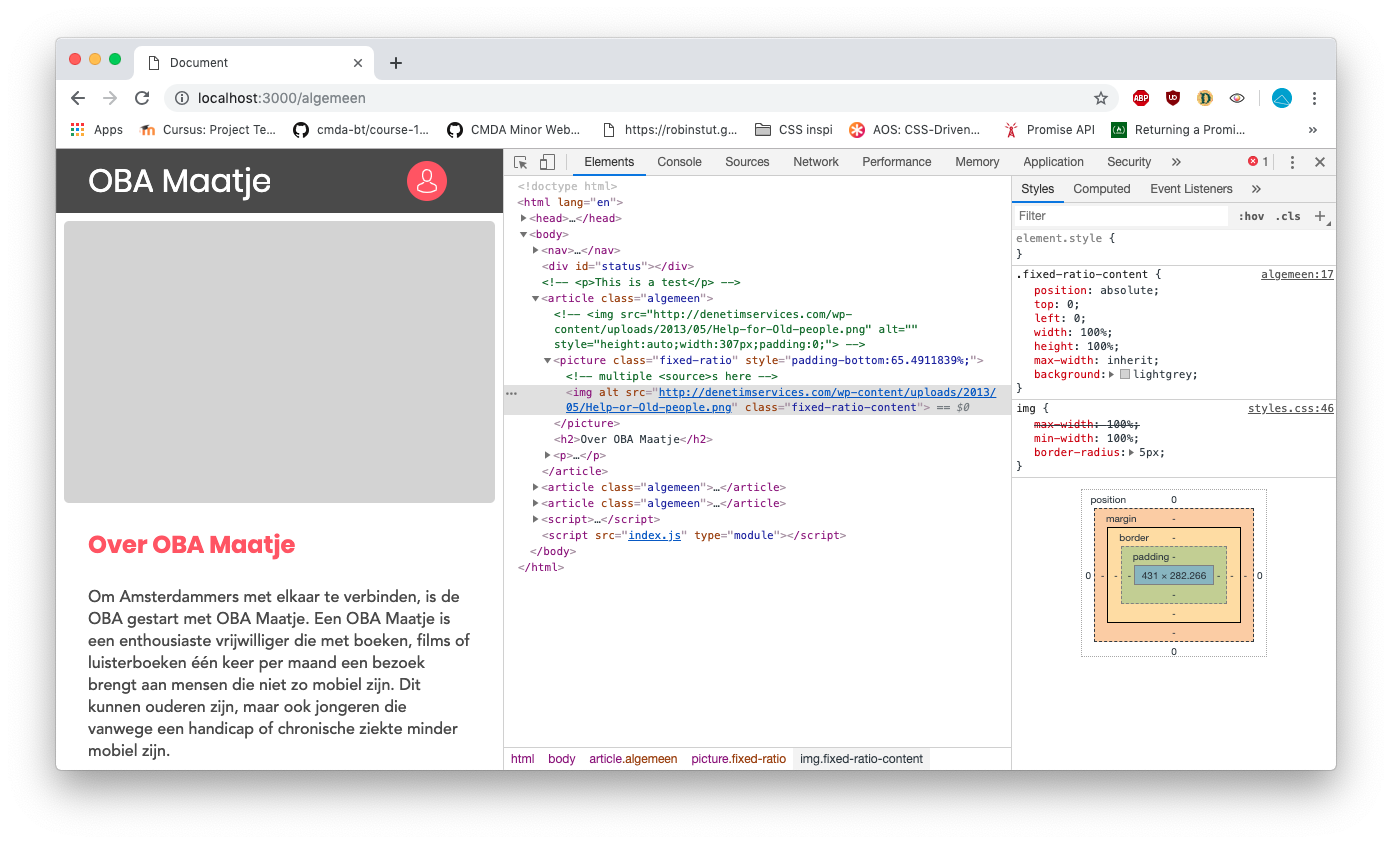
Task: Select article.algemeen in breadcrumb bar
Action: [633, 759]
